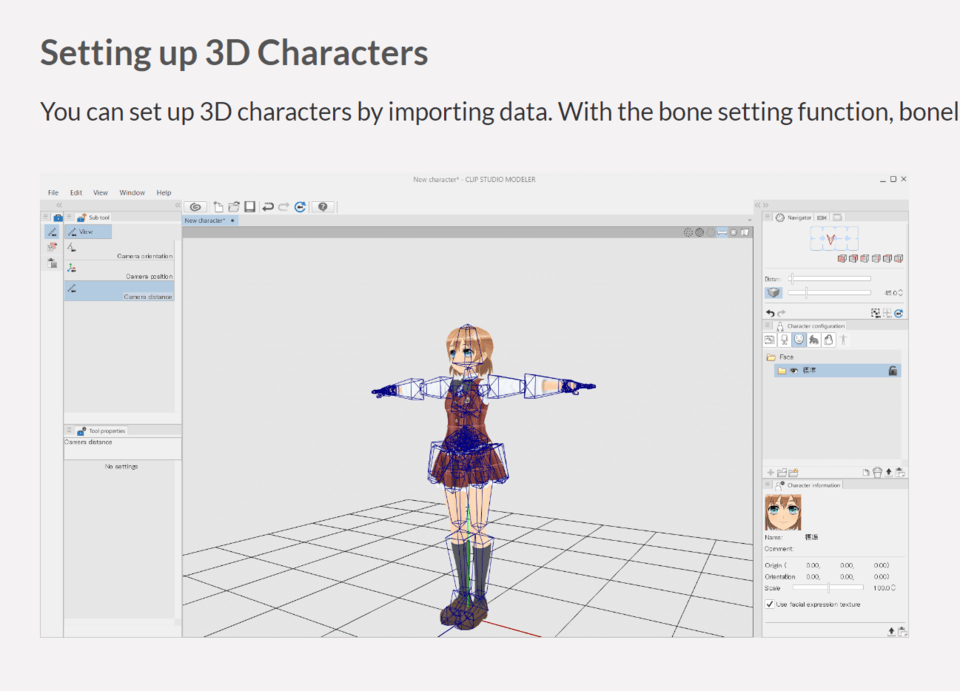Hide the selected face item eye icon

tap(794, 370)
